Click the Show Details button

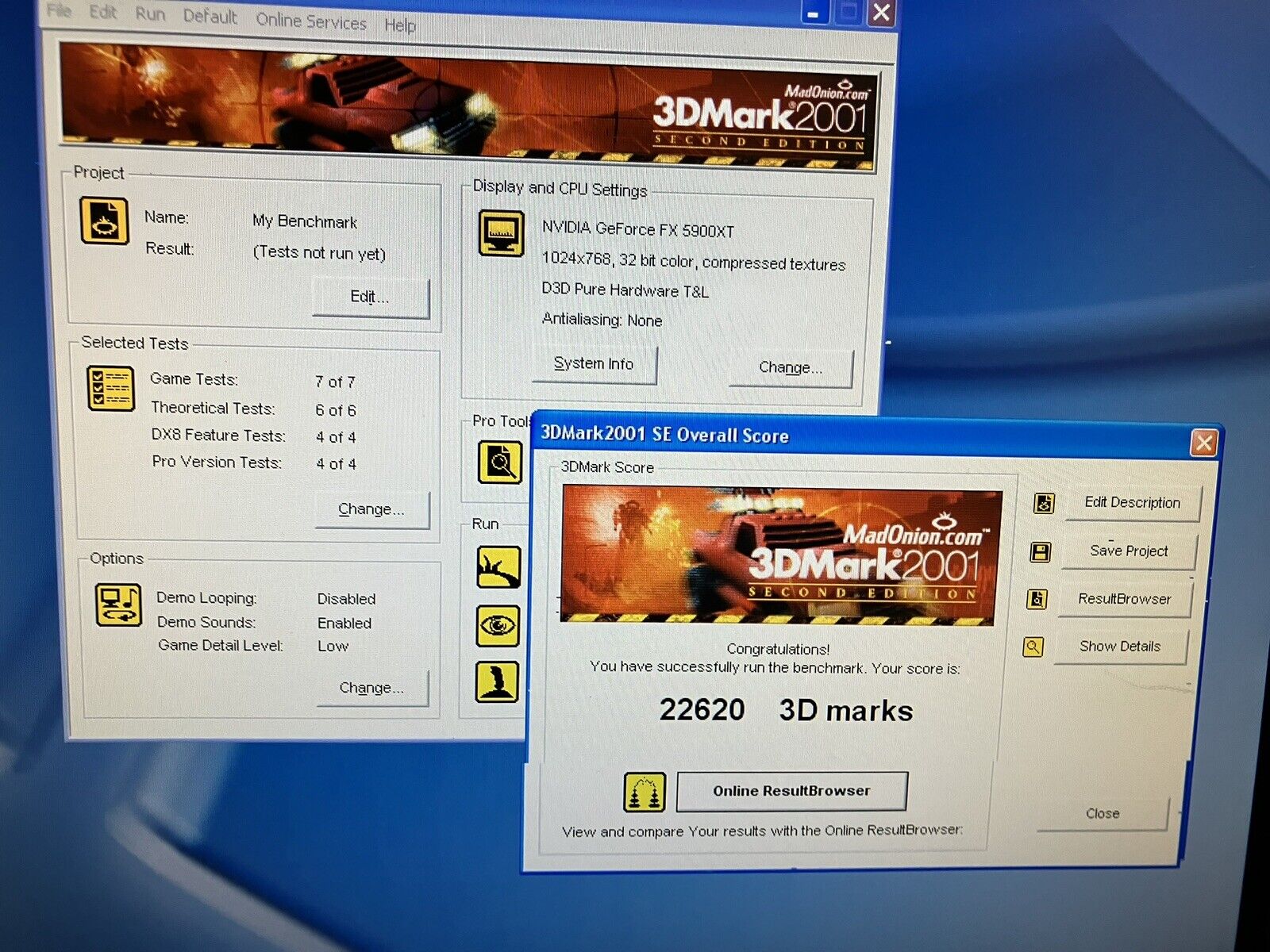[x=1120, y=647]
